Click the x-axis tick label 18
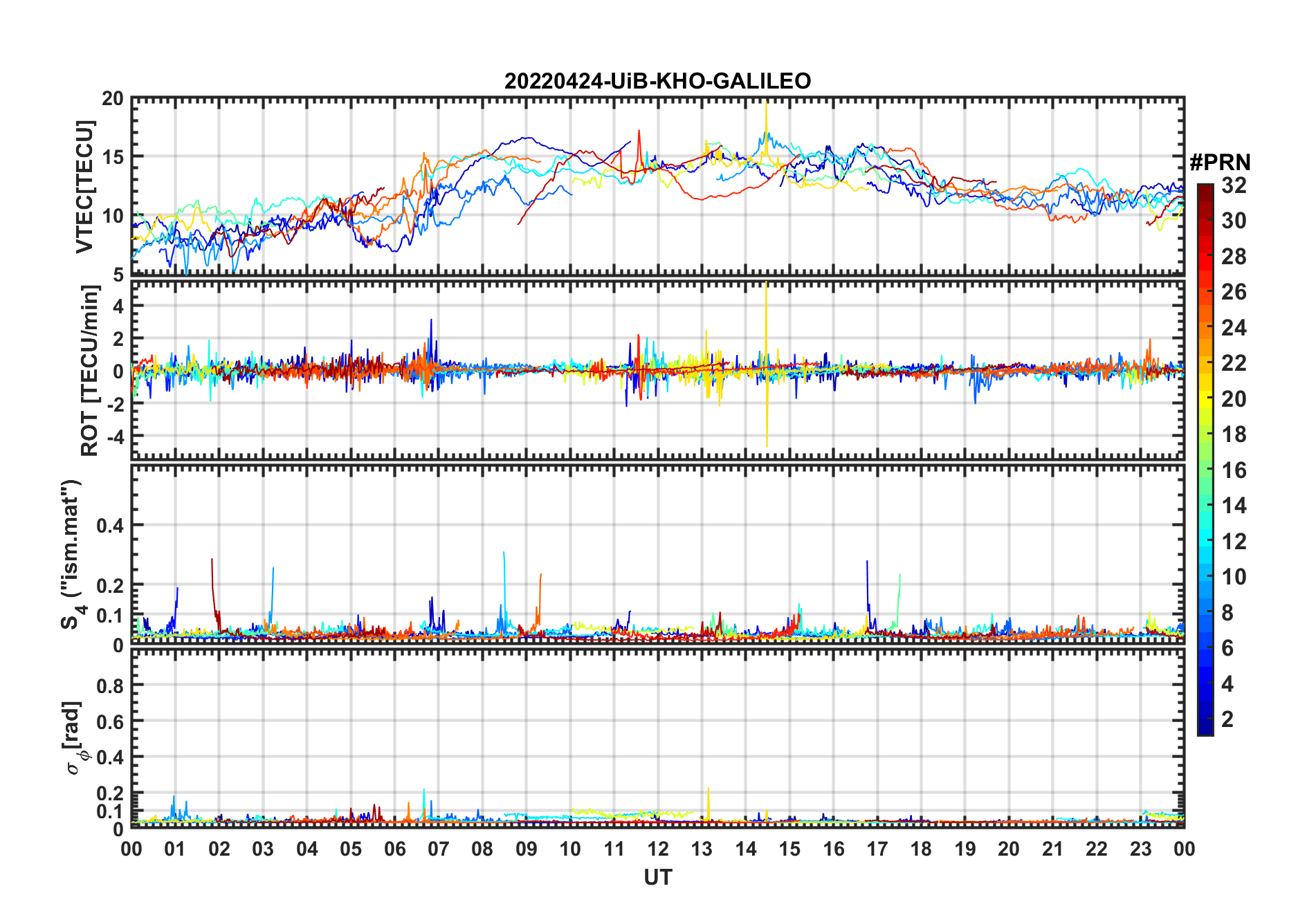The image size is (1316, 920). [x=921, y=849]
